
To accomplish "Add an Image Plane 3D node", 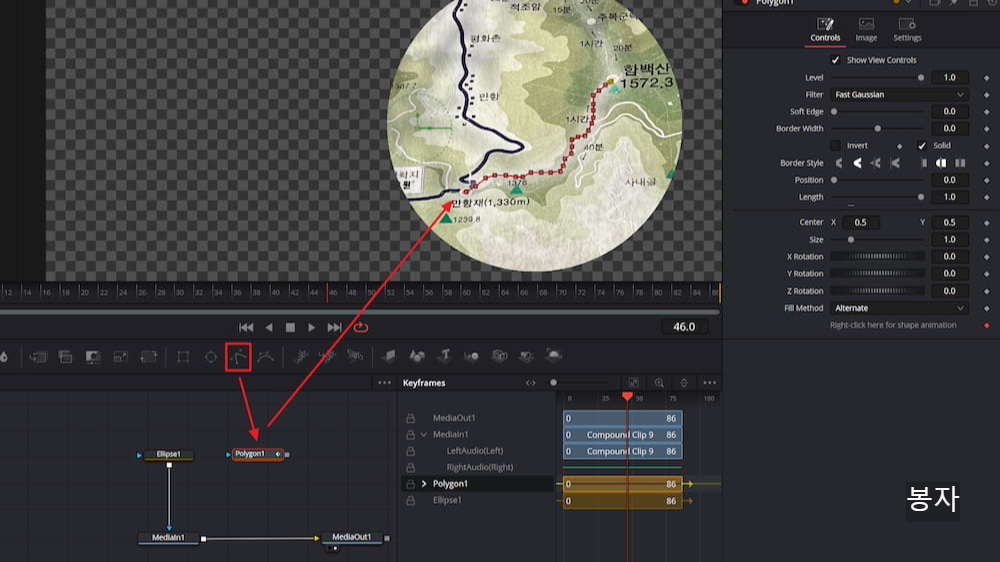I will point(389,355).
